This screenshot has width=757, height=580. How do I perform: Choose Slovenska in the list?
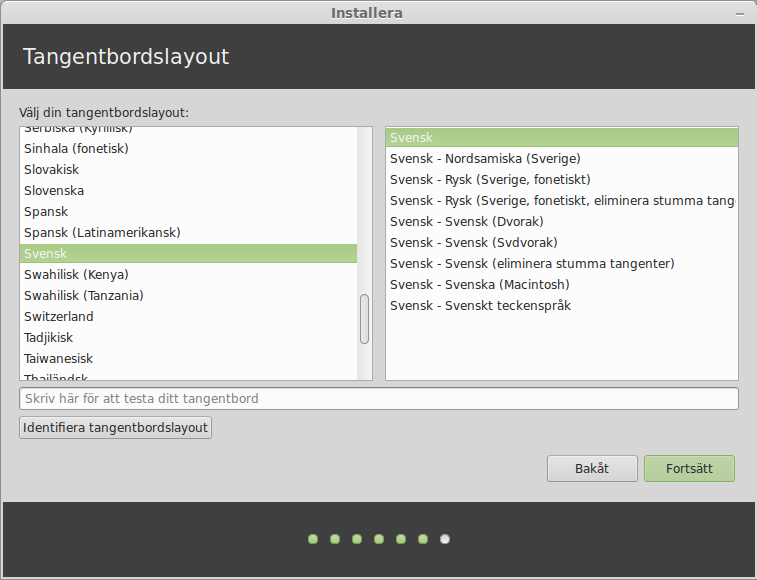point(188,190)
